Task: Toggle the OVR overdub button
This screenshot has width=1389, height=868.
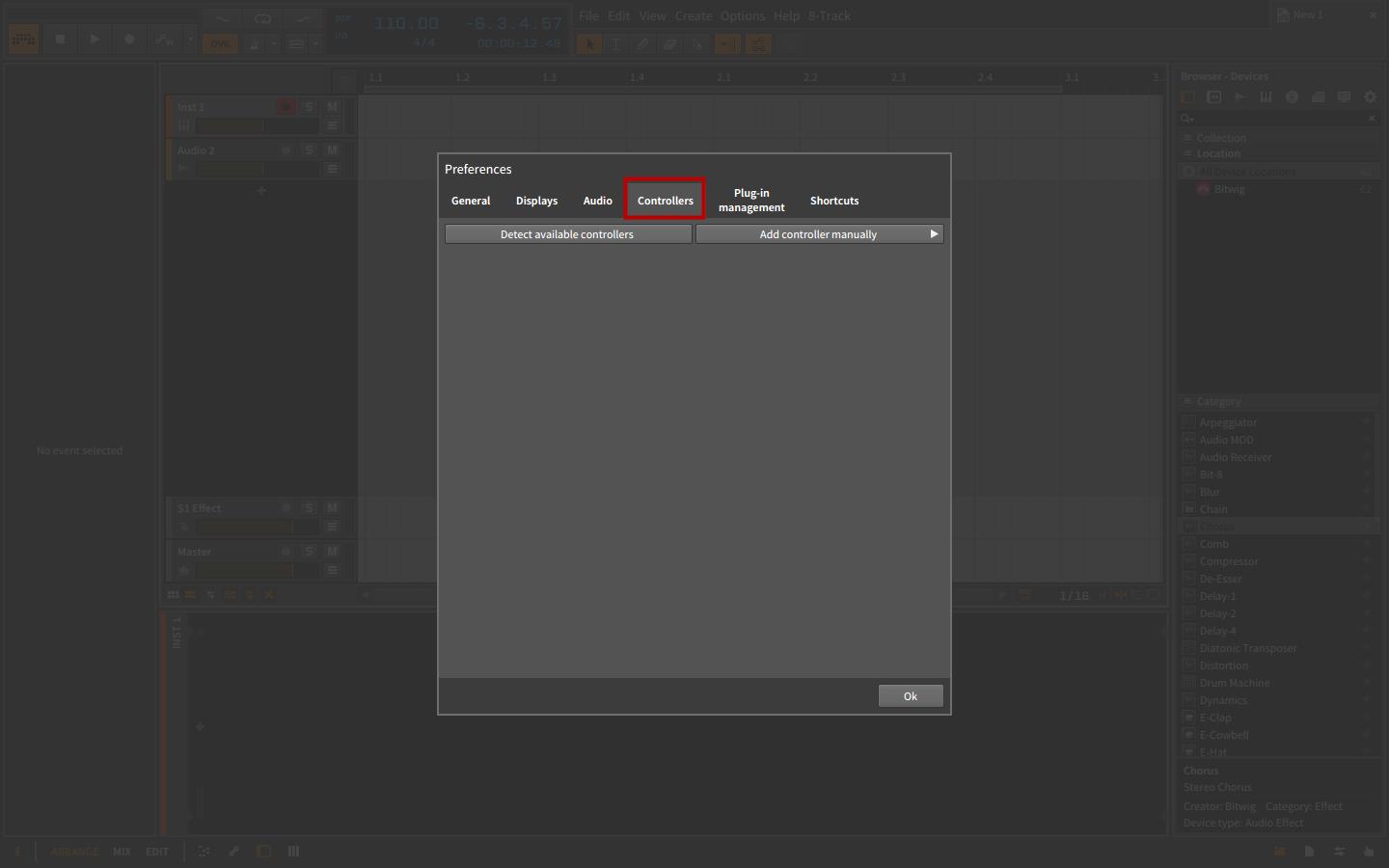Action: point(221,44)
